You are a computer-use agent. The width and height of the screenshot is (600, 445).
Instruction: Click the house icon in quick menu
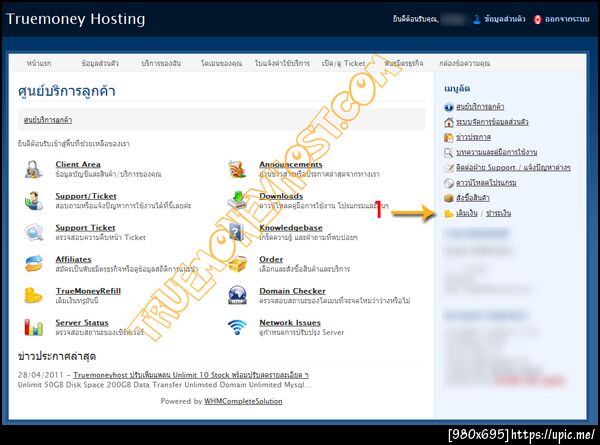(x=448, y=122)
